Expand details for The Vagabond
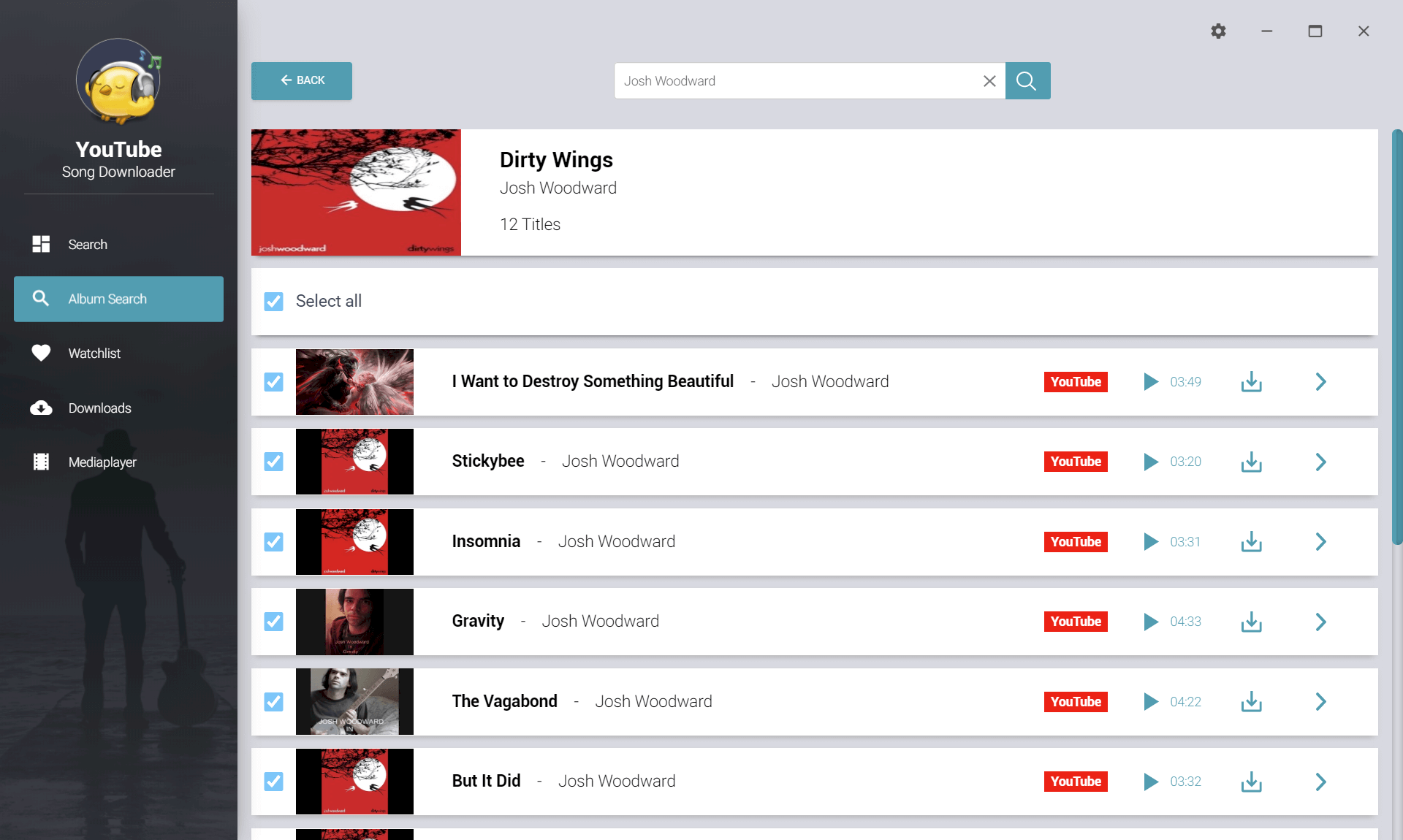The width and height of the screenshot is (1403, 840). point(1321,701)
